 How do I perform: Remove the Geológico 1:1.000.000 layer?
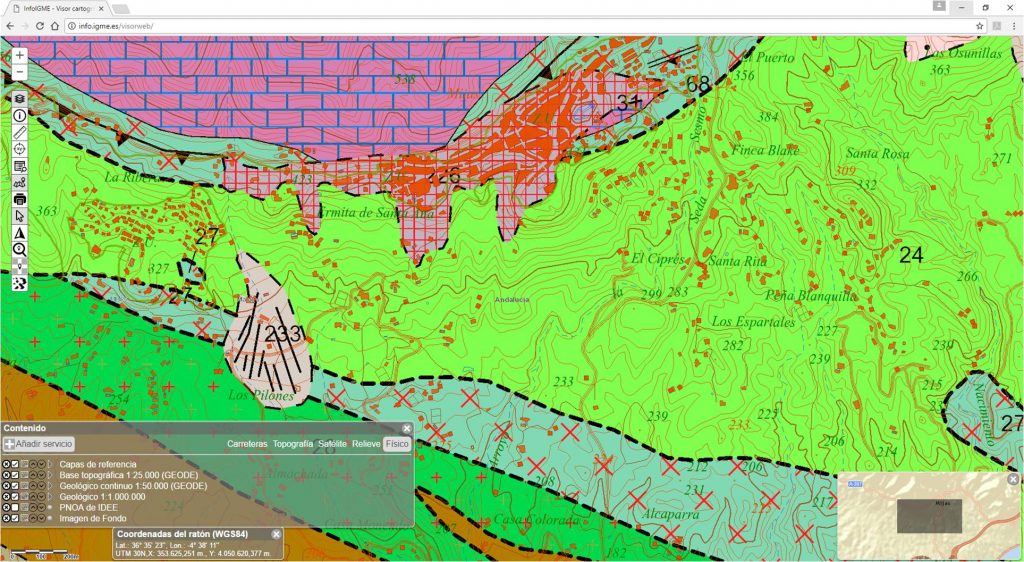coord(7,497)
